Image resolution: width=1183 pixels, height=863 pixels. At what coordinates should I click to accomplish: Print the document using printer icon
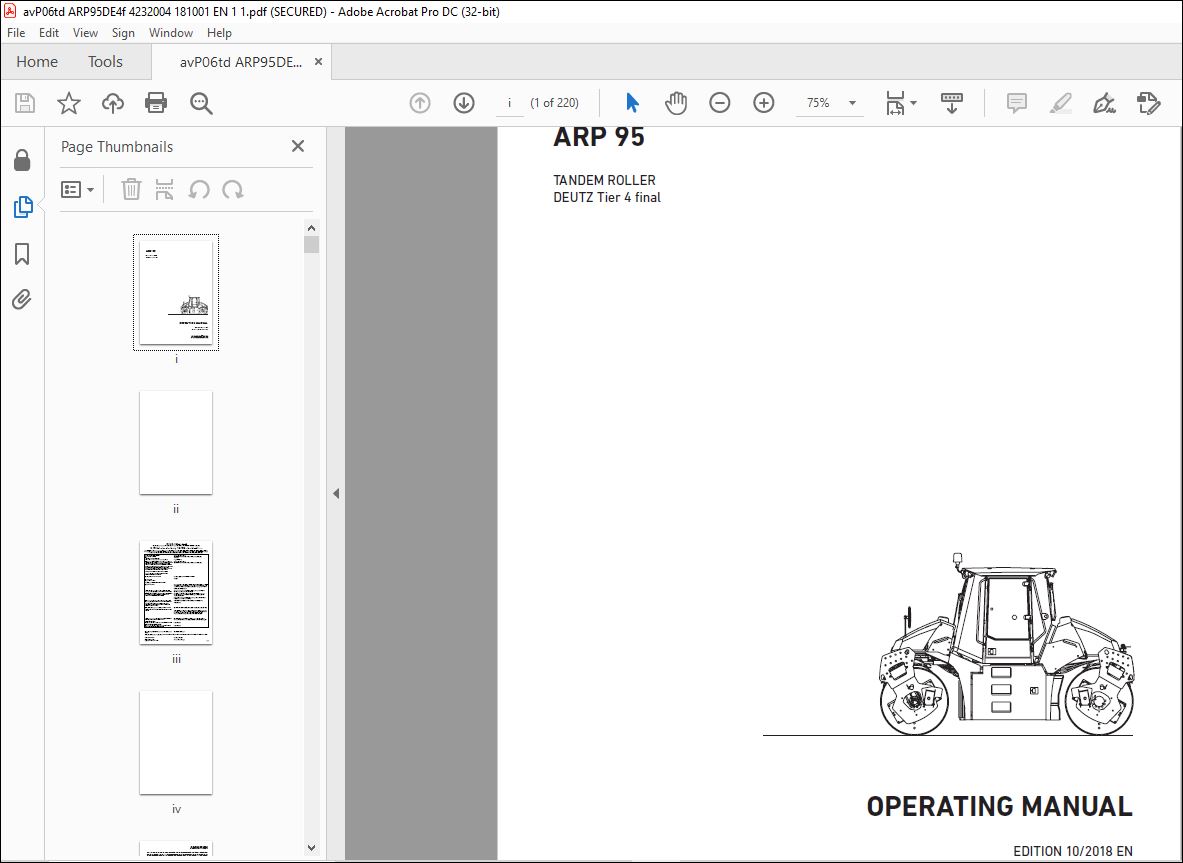pos(156,103)
